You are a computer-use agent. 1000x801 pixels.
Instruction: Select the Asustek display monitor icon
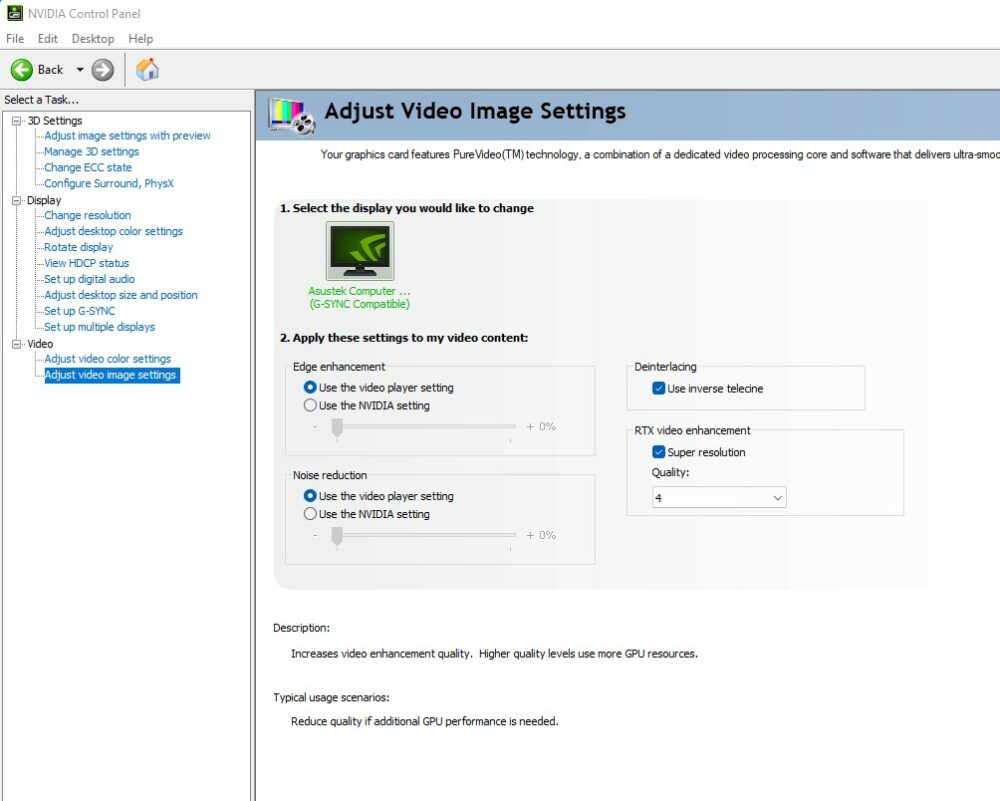(359, 251)
